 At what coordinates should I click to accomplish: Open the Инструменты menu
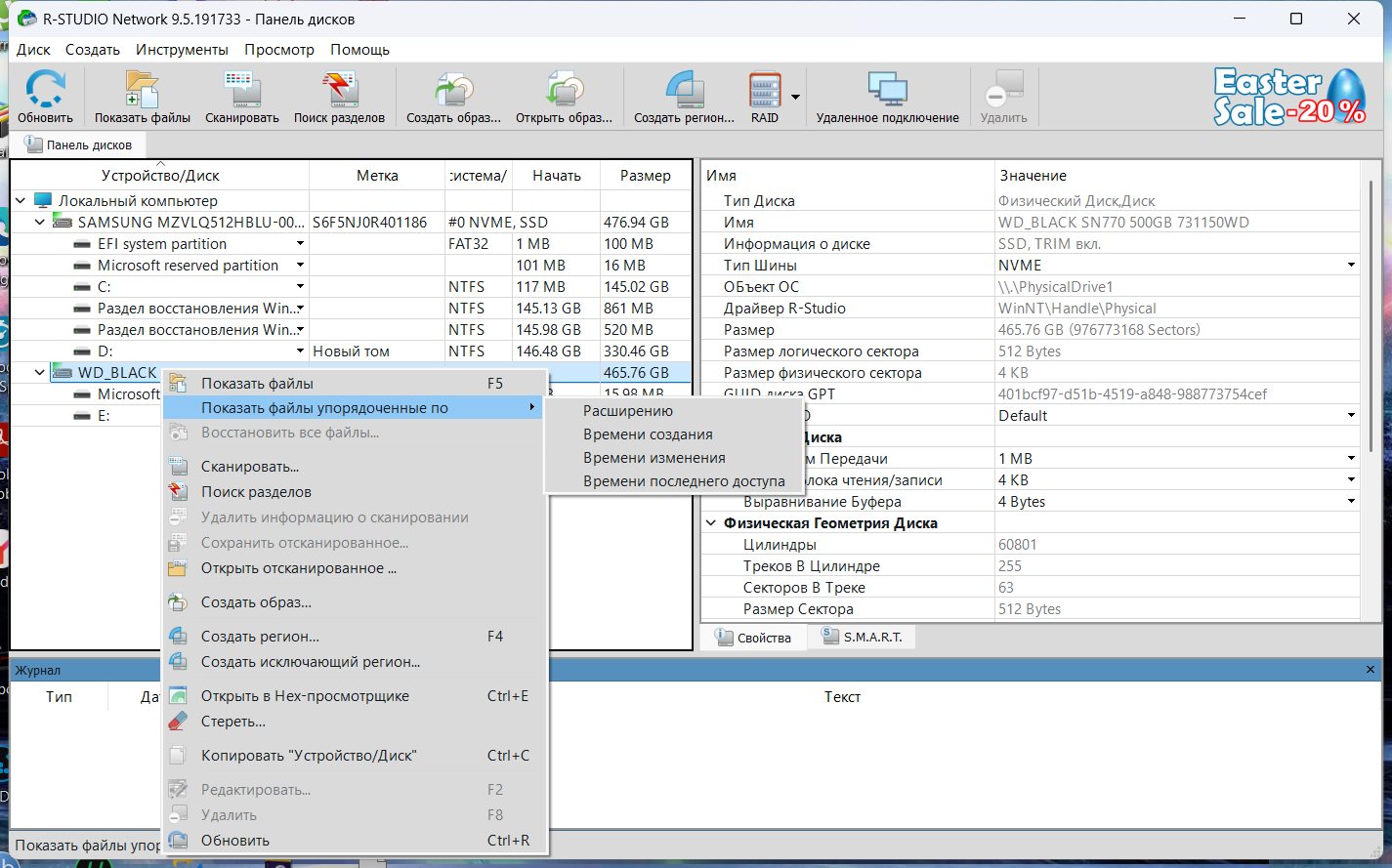click(182, 50)
